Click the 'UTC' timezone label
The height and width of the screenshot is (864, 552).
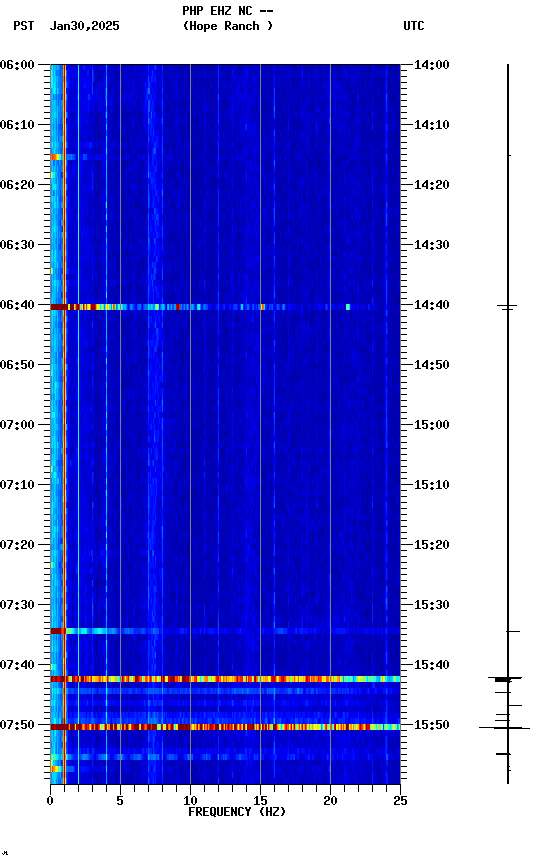(x=414, y=26)
